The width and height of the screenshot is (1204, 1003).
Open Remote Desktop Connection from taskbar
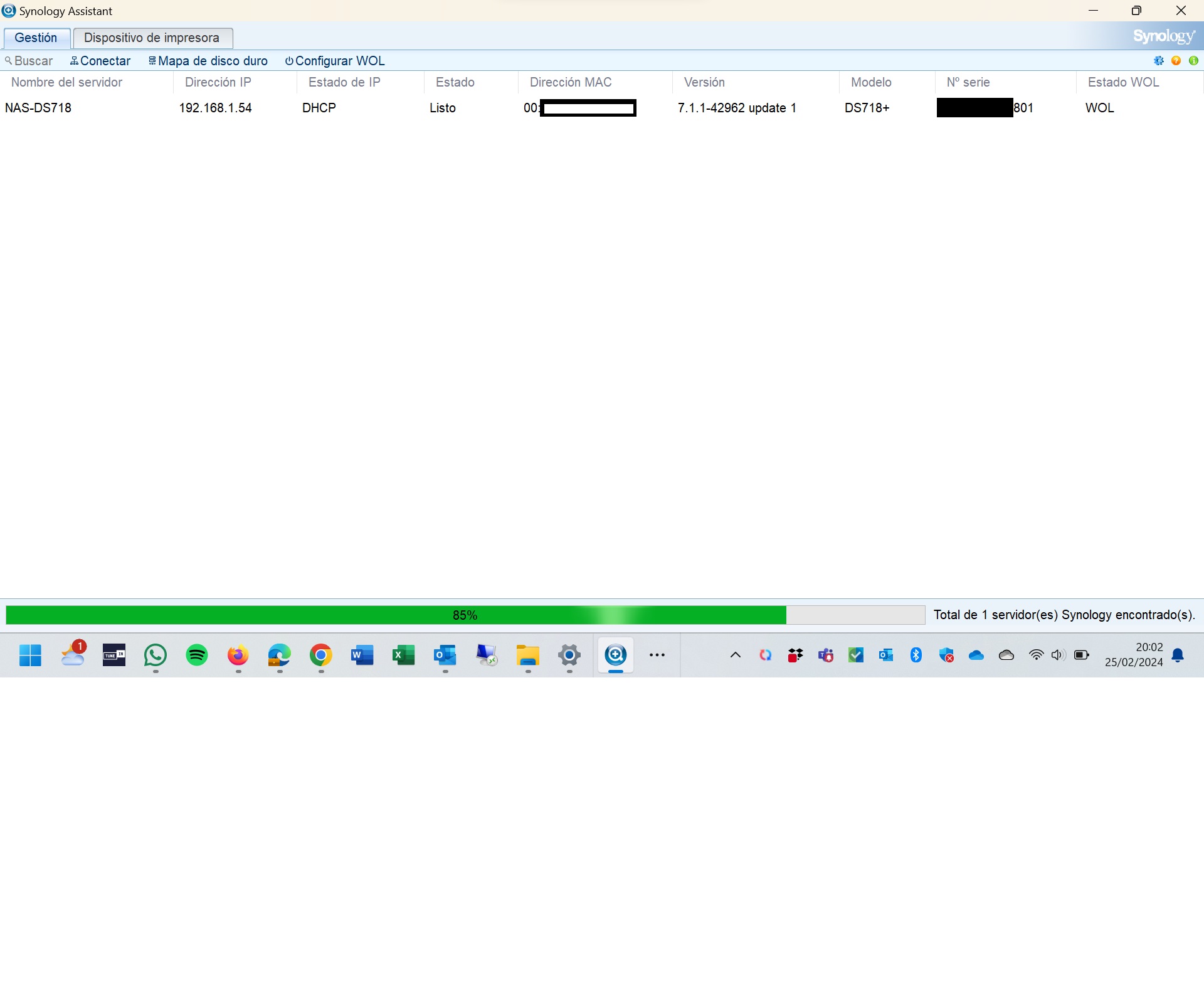[487, 655]
